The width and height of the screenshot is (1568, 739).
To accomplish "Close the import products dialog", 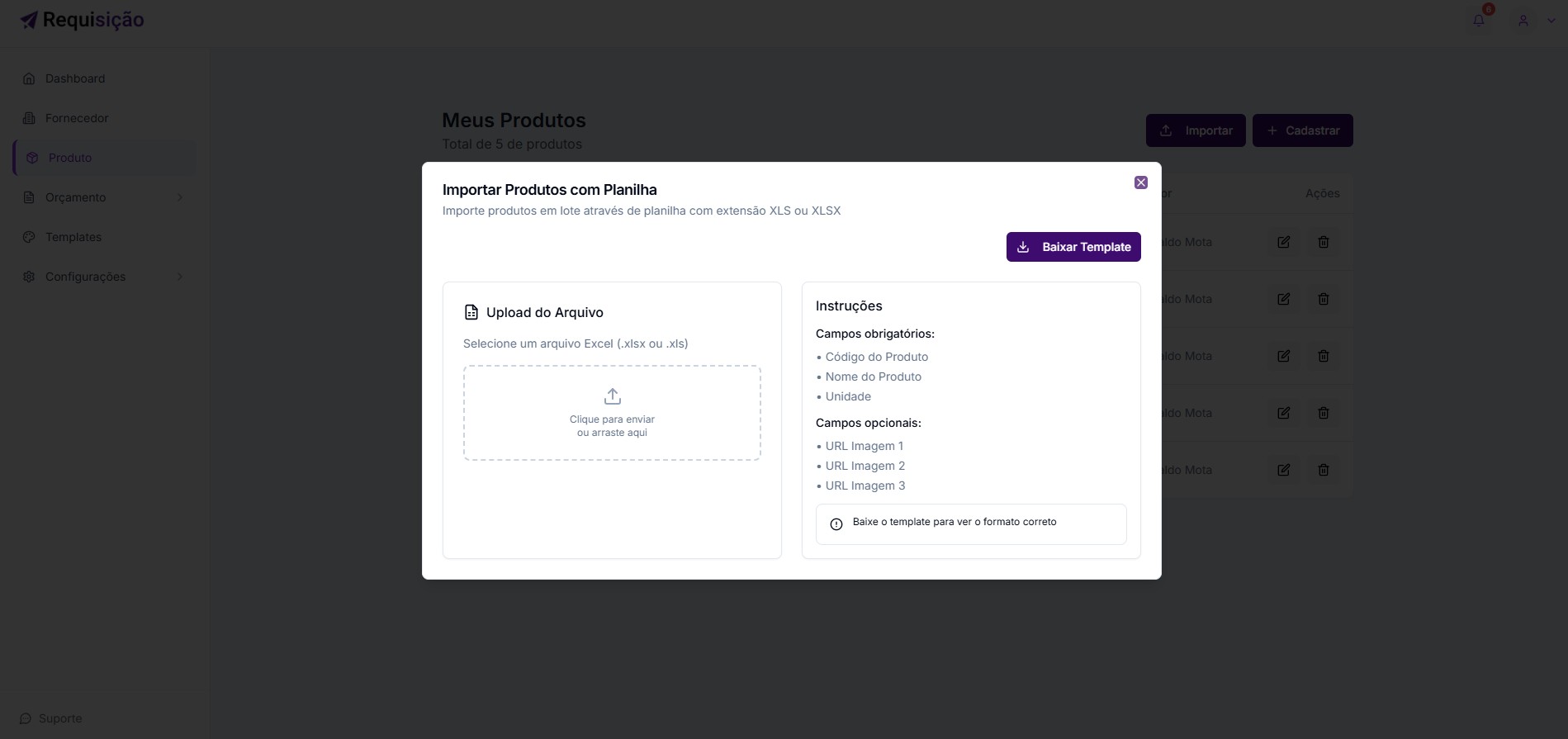I will 1140,182.
